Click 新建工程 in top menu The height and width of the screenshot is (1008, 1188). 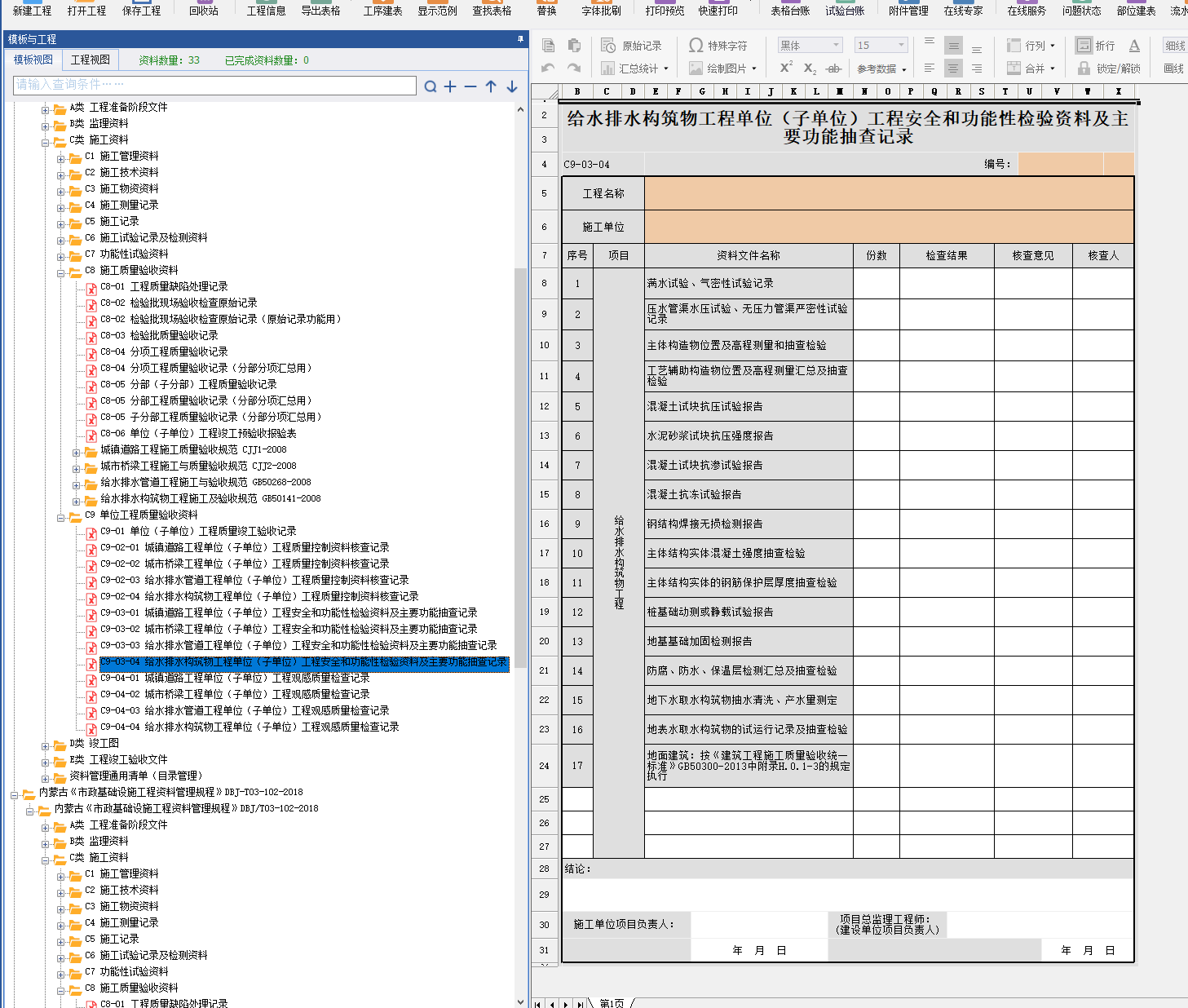pyautogui.click(x=33, y=11)
